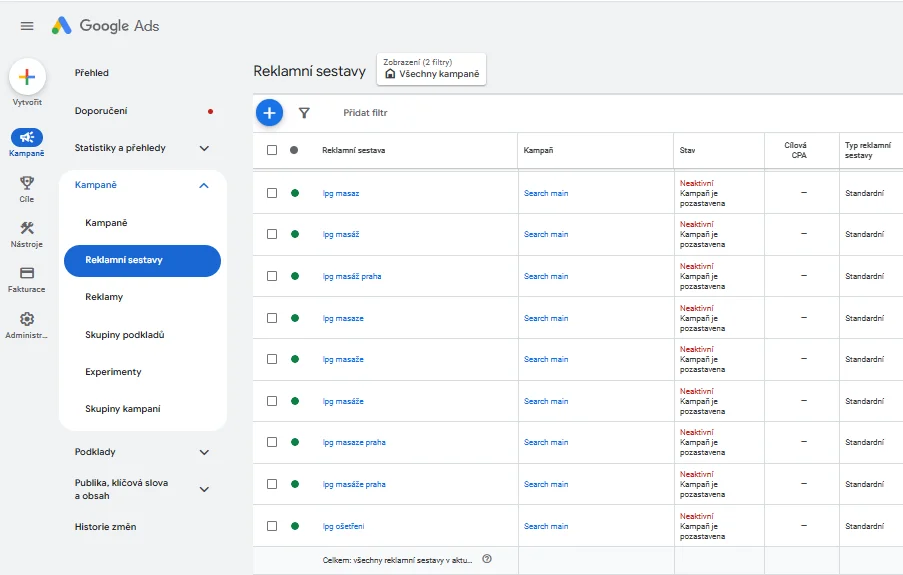
Task: Open Fakturace billing card icon
Action: pyautogui.click(x=27, y=273)
